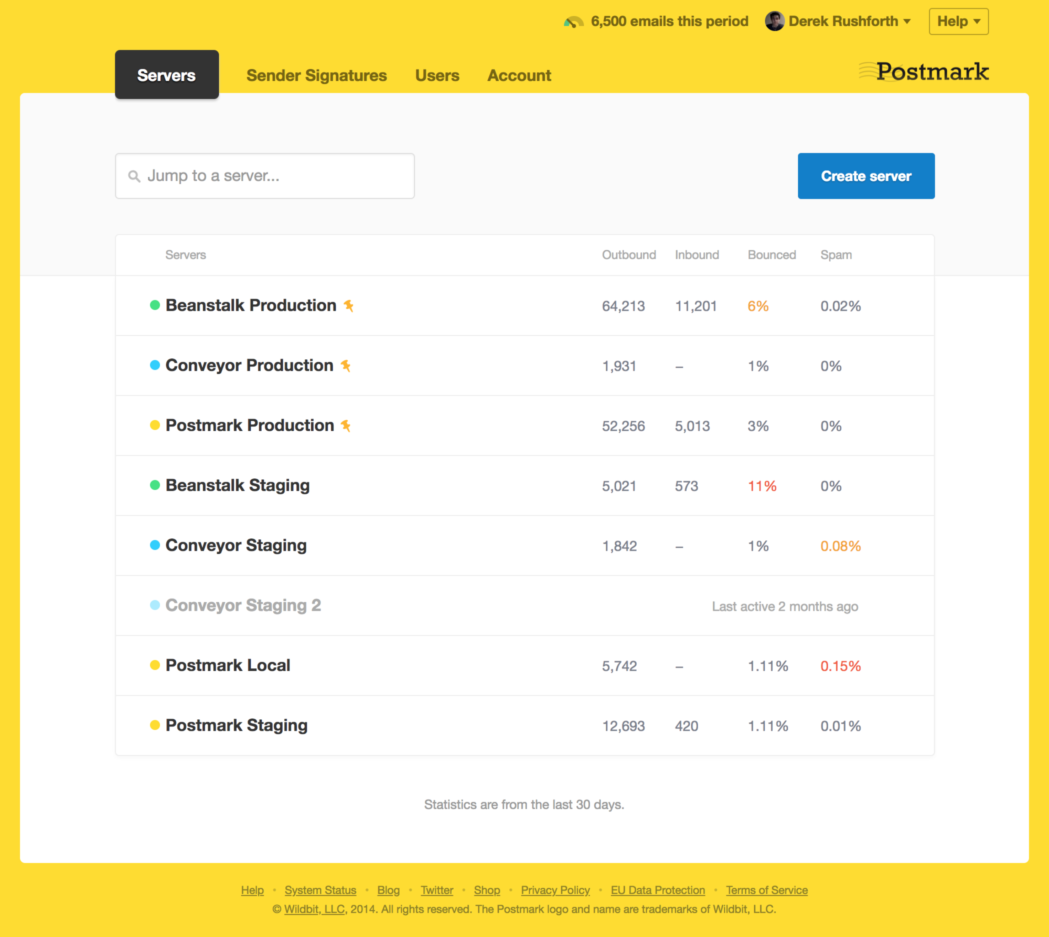Click the search magnifier icon
1049x937 pixels.
pyautogui.click(x=134, y=176)
